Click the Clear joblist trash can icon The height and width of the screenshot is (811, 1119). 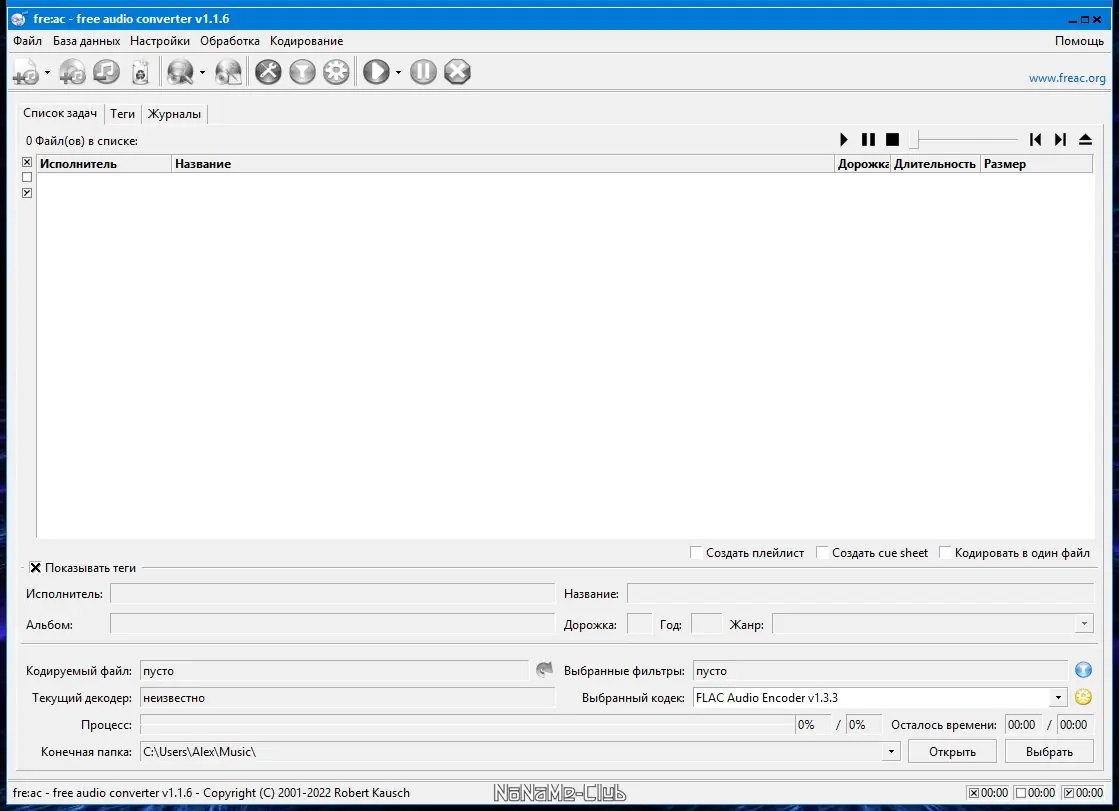point(141,72)
